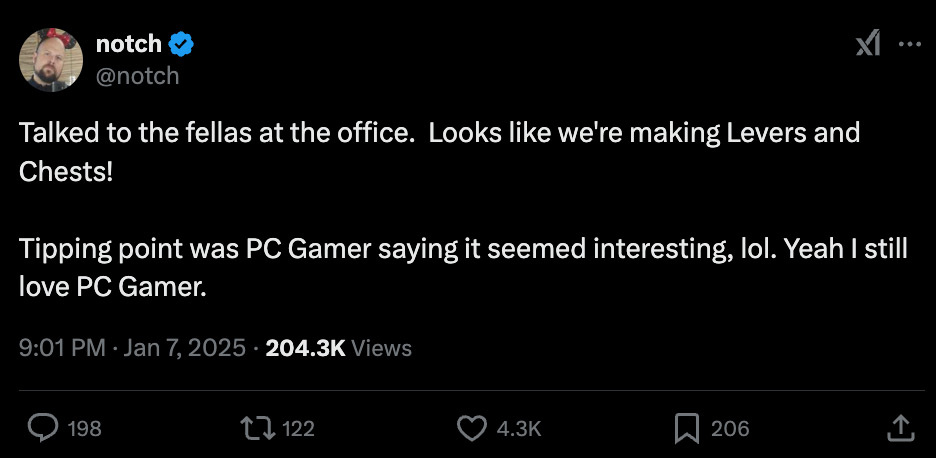
Task: Click the bold display name notch
Action: click(129, 43)
